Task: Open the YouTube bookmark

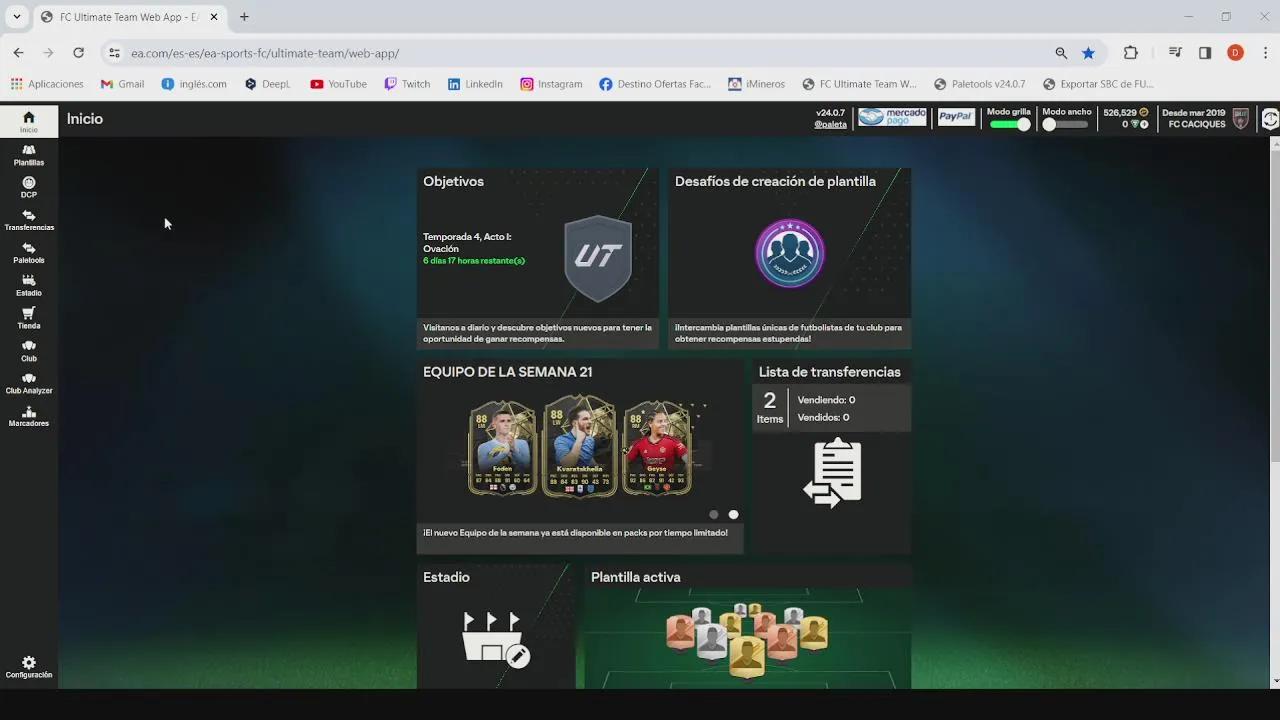Action: tap(338, 84)
